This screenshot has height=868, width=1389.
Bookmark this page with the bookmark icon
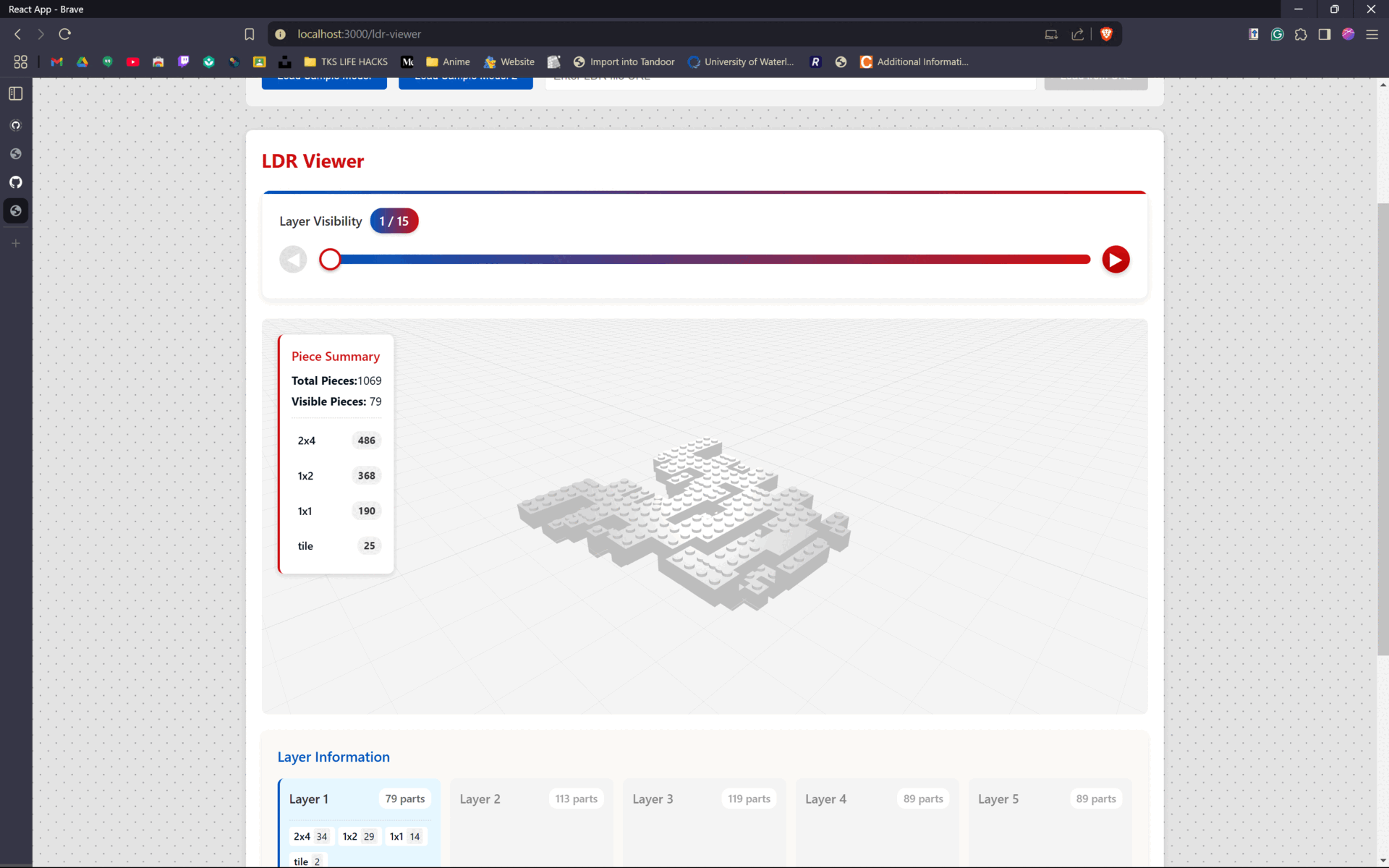click(249, 34)
